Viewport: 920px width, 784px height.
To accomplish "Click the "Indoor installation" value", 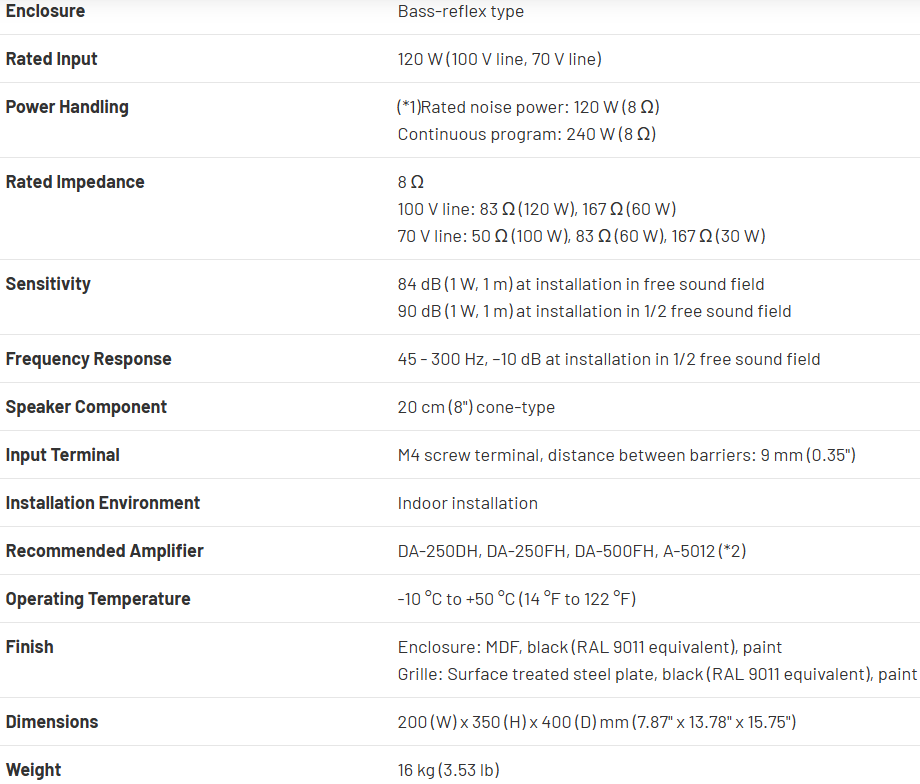I will point(467,503).
